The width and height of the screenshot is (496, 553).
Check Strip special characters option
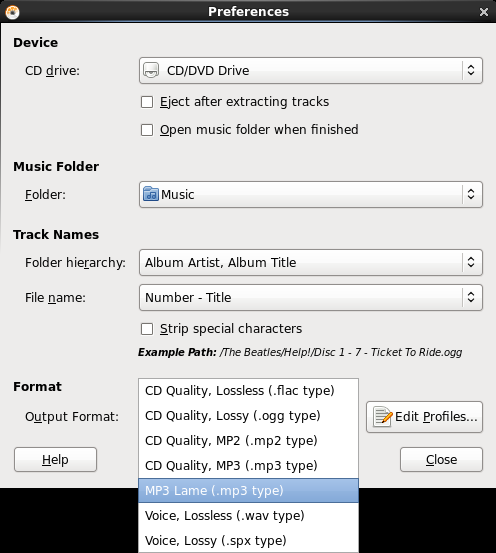click(x=147, y=329)
